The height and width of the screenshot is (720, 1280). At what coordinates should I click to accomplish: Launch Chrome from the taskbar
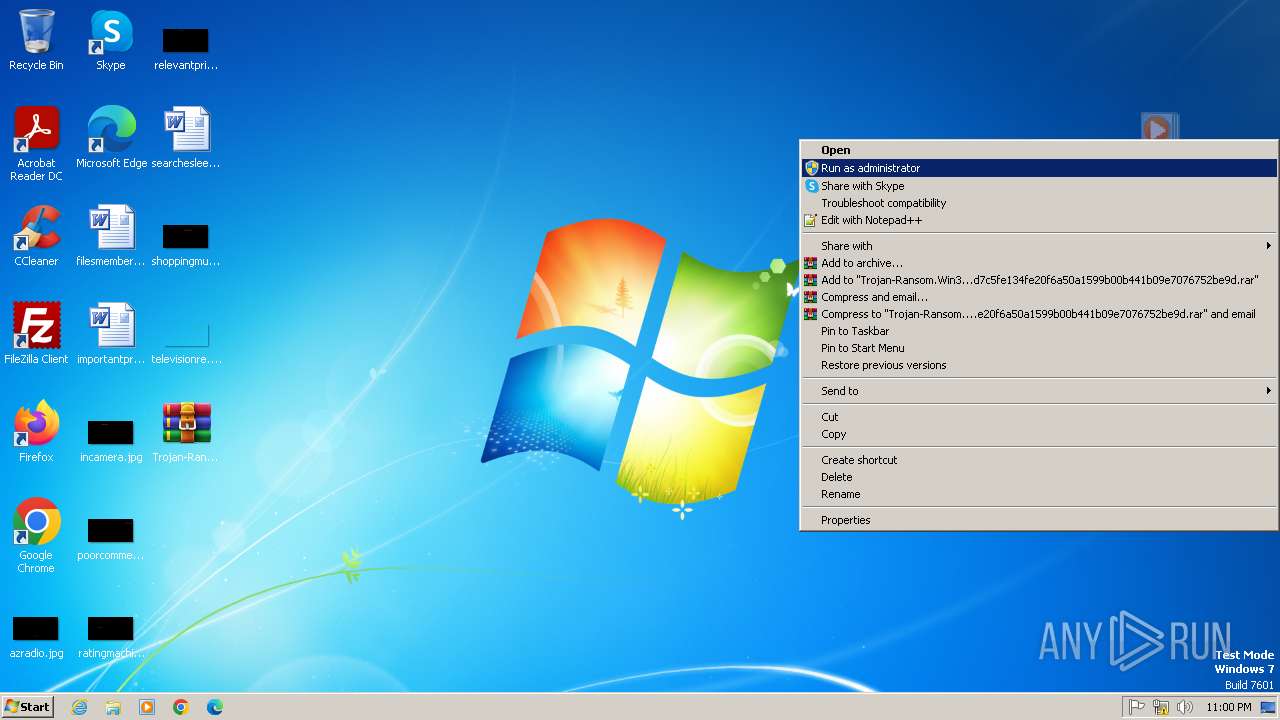point(181,707)
